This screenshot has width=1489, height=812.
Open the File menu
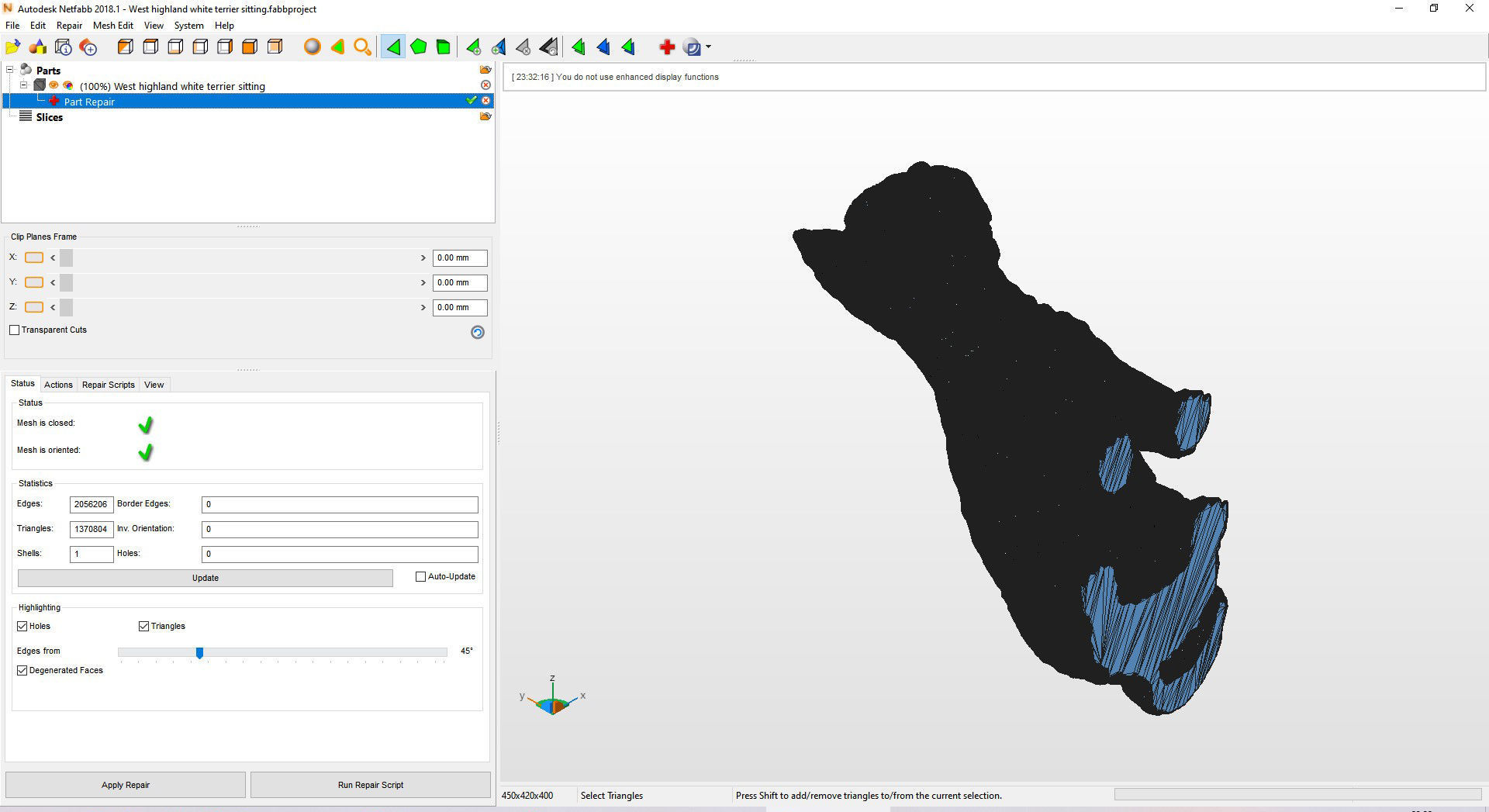[12, 26]
